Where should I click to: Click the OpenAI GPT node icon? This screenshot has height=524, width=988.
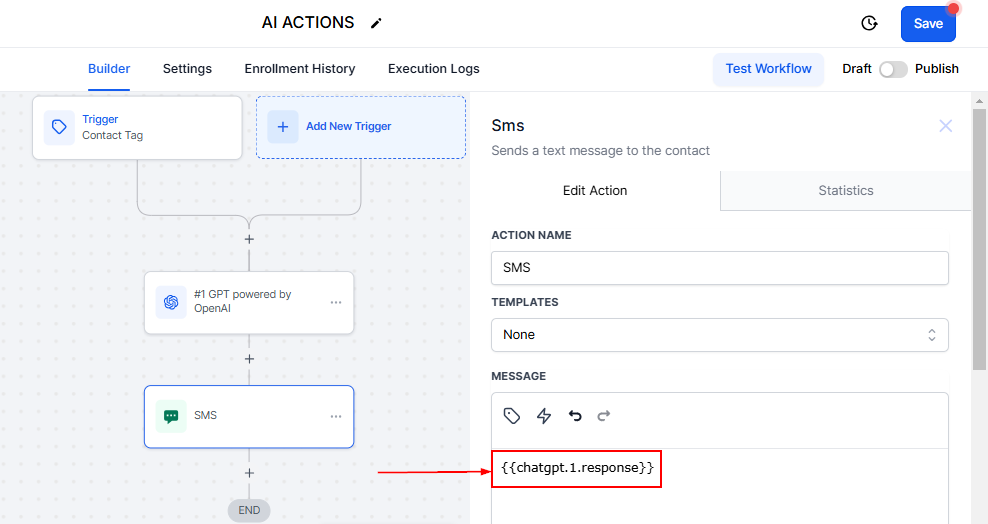[x=171, y=302]
